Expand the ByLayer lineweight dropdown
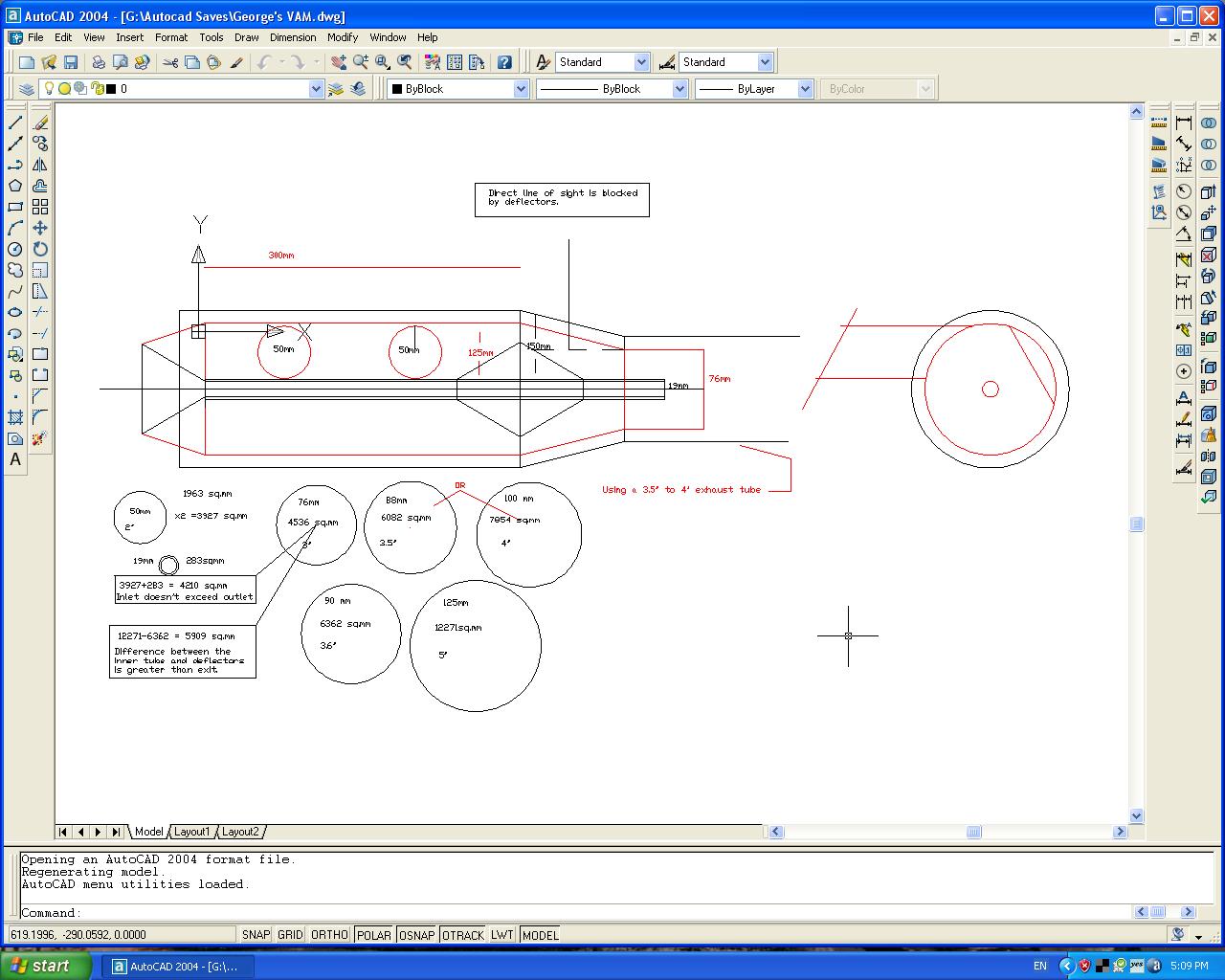The width and height of the screenshot is (1225, 980). 805,89
